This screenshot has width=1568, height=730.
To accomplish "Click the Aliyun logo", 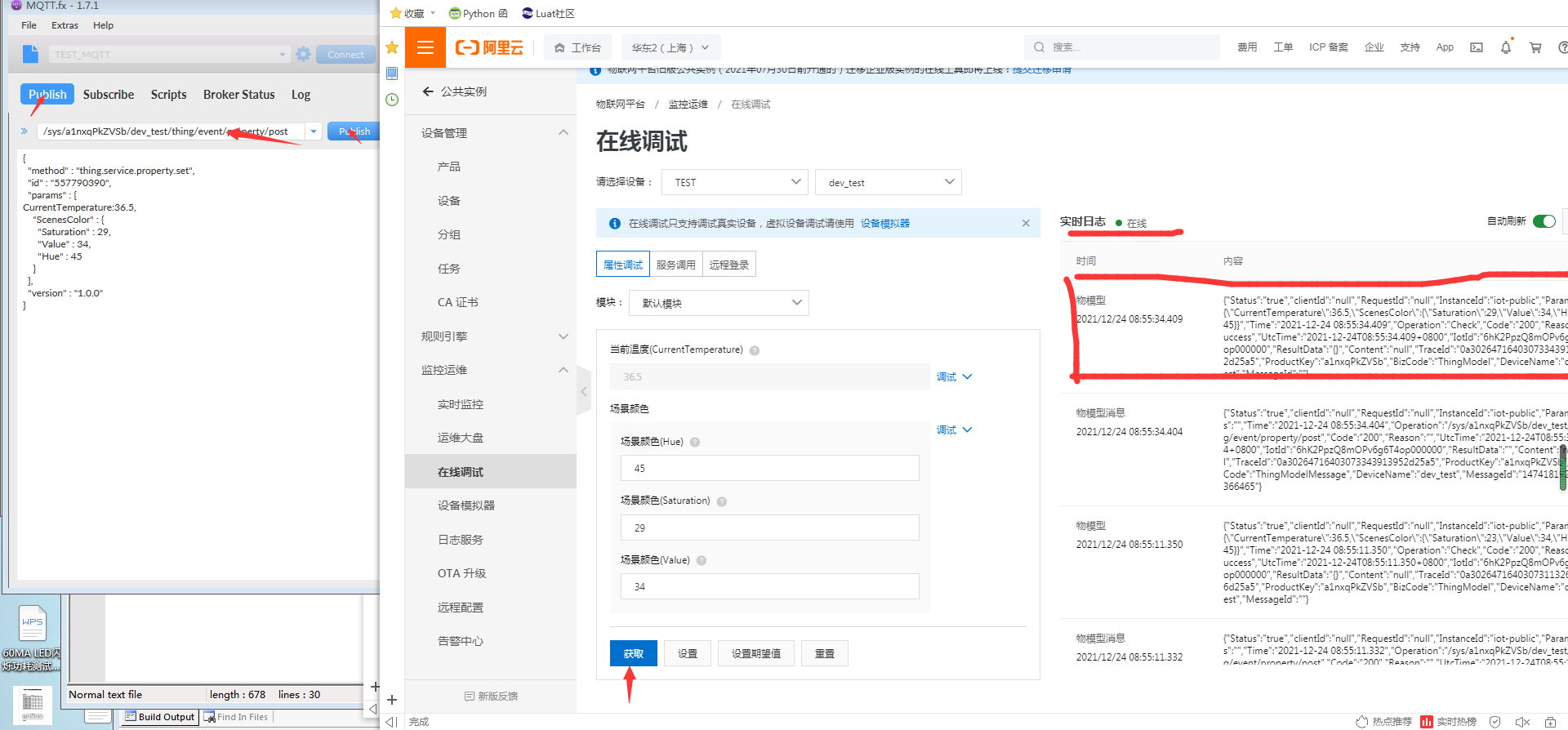I will pyautogui.click(x=489, y=47).
